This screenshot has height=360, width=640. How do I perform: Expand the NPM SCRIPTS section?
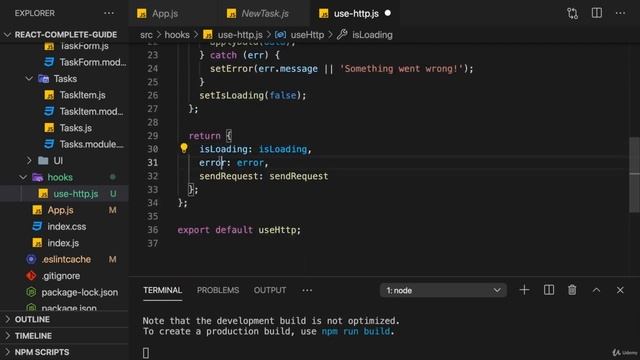tap(7, 352)
